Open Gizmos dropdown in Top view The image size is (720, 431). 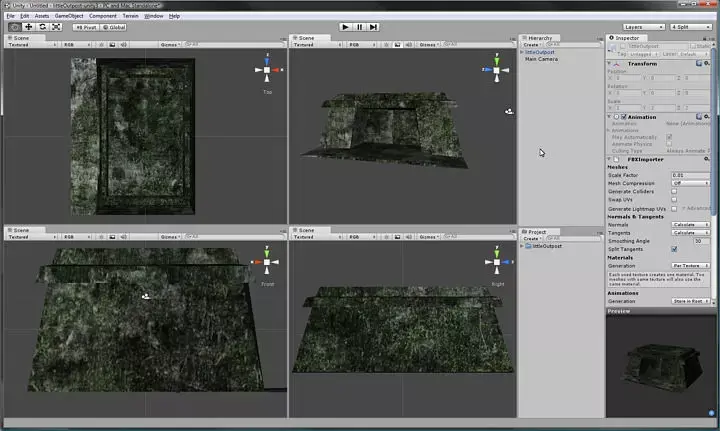pos(170,45)
